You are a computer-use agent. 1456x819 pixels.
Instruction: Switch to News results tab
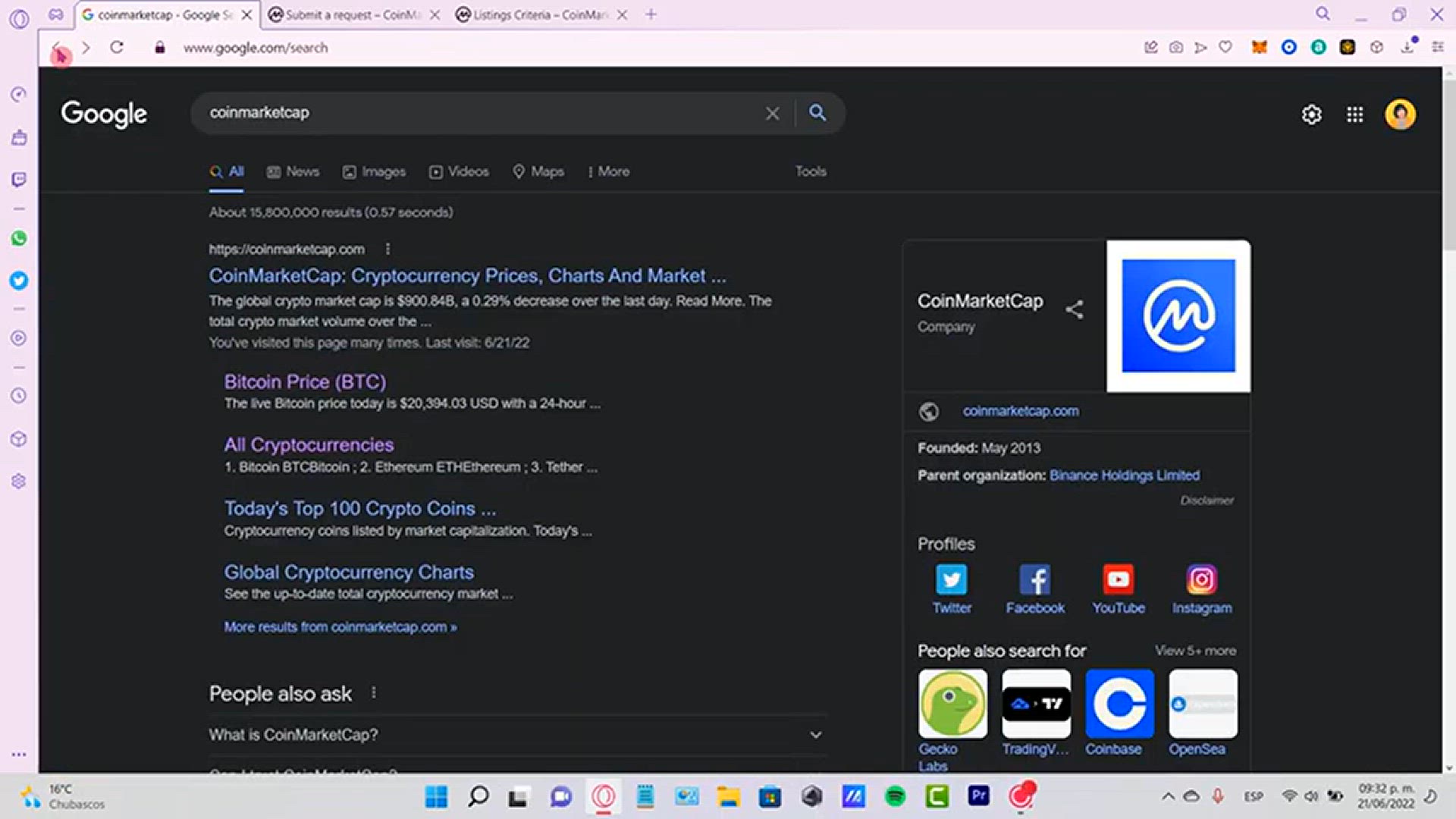tap(293, 171)
